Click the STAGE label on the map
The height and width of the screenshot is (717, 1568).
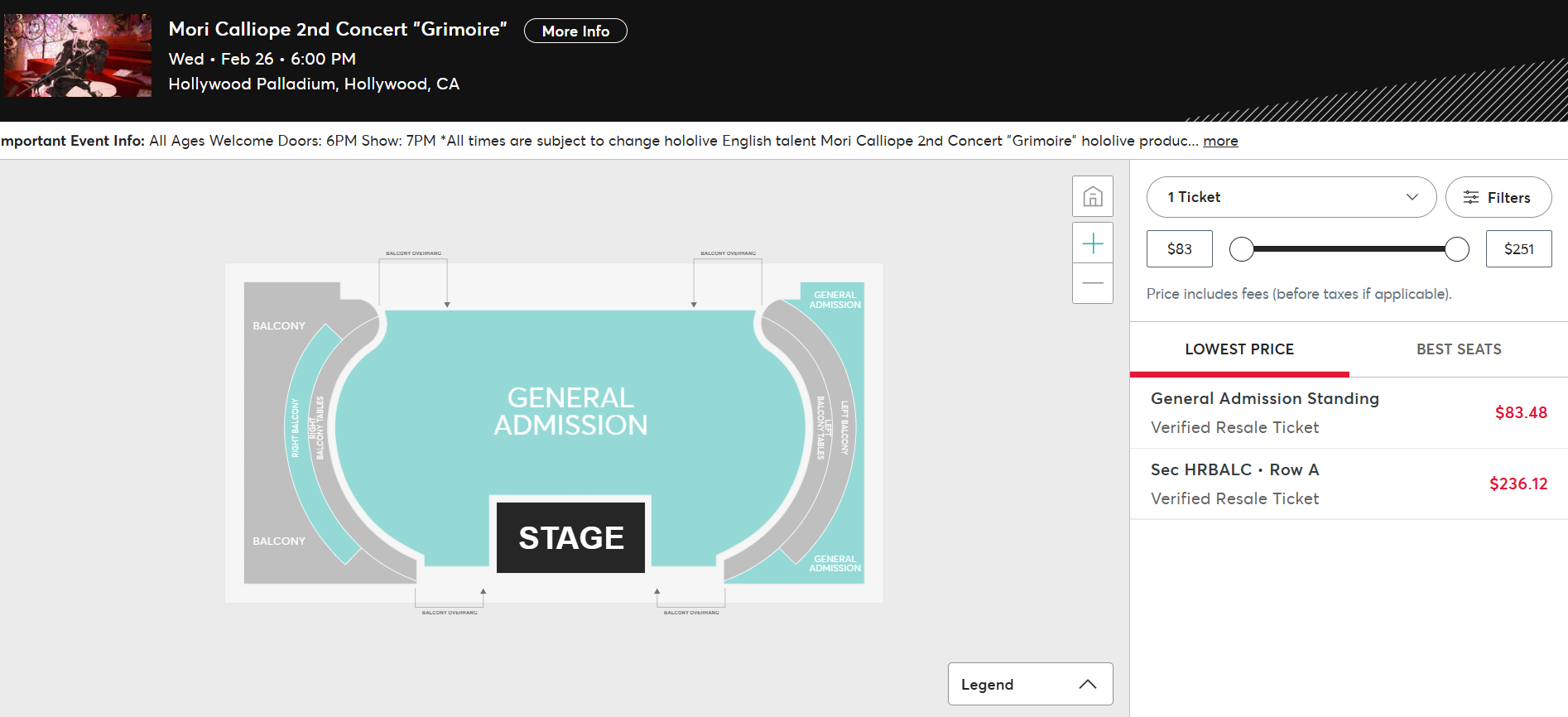point(571,537)
